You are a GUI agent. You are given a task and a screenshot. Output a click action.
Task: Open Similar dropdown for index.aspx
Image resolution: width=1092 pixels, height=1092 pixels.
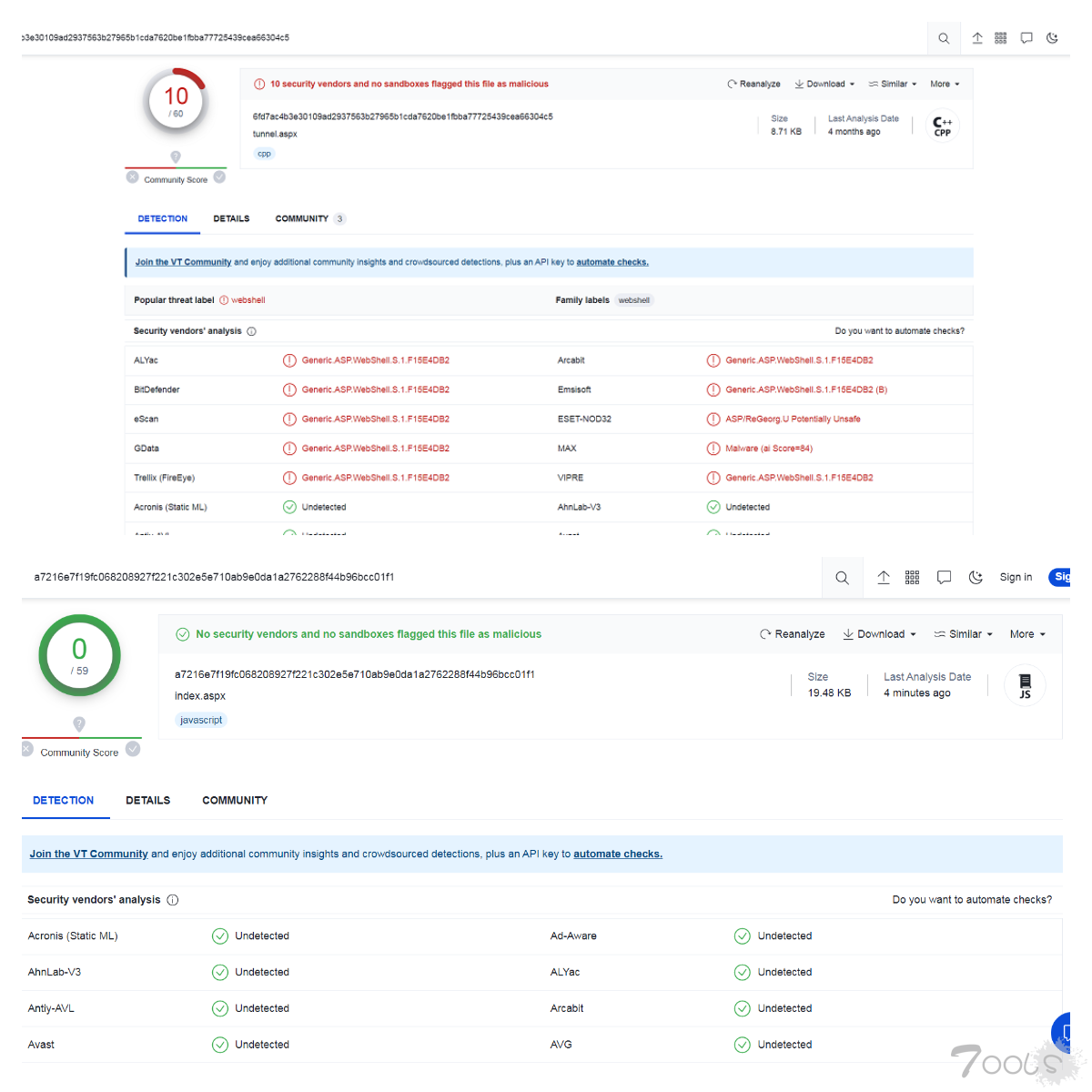[964, 634]
